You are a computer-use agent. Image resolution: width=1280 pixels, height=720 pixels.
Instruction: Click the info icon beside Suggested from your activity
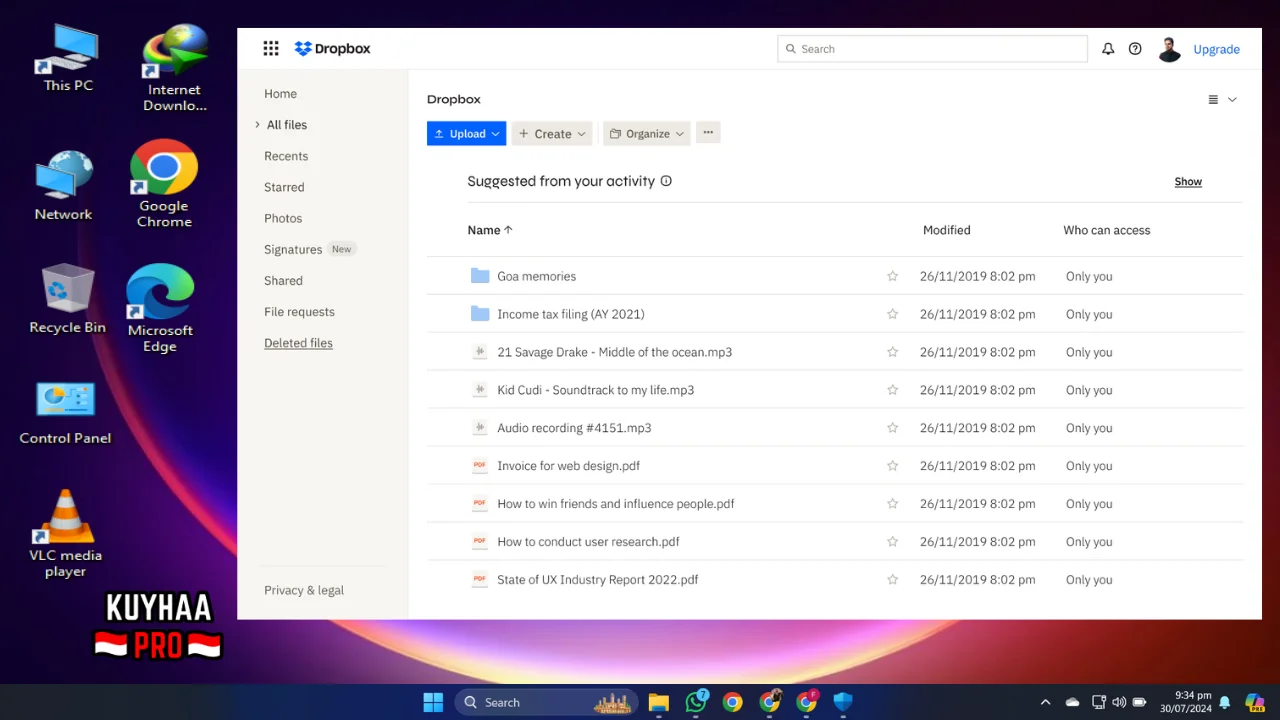(666, 181)
